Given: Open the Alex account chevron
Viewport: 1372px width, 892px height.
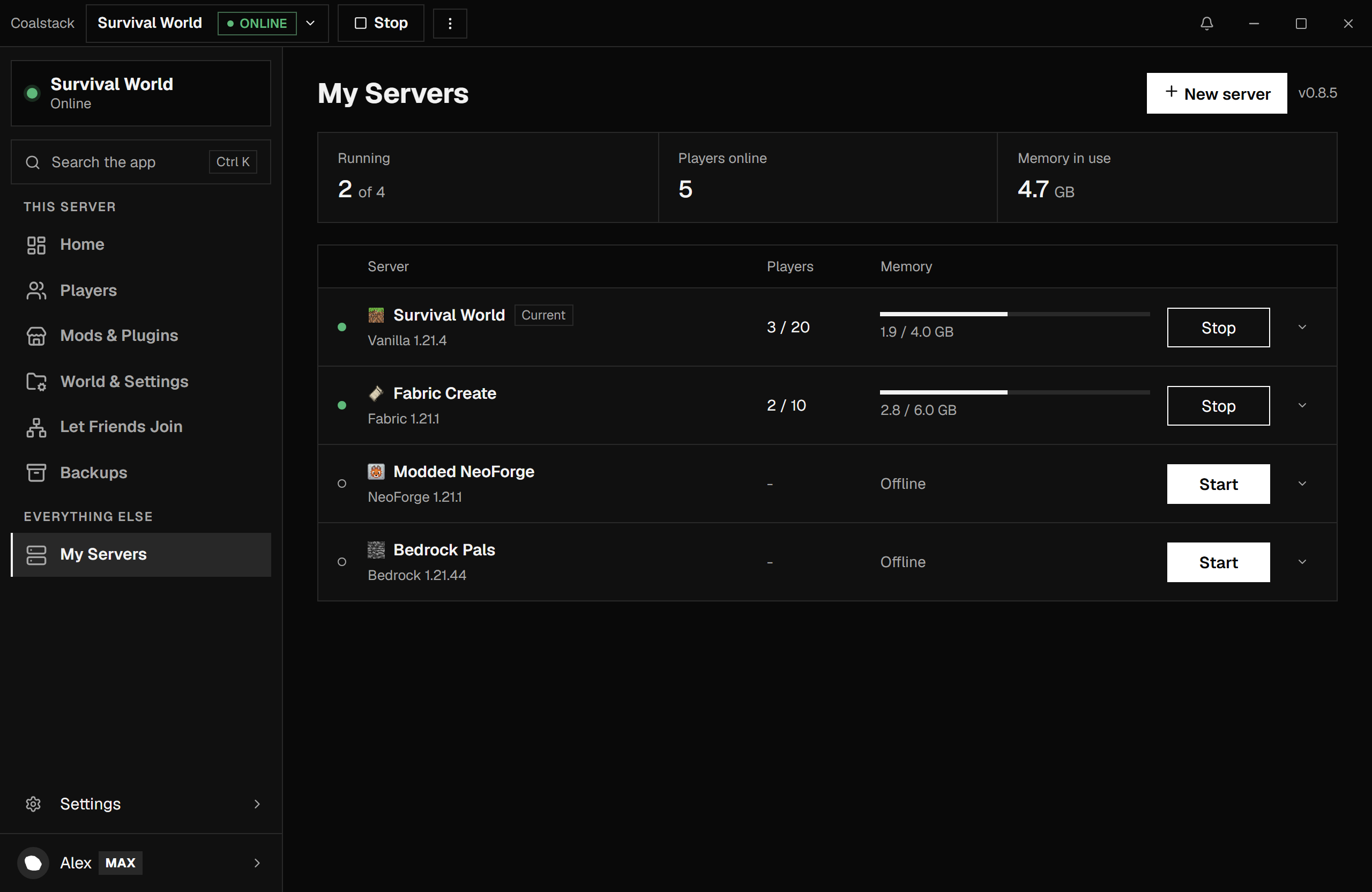Looking at the screenshot, I should 257,863.
